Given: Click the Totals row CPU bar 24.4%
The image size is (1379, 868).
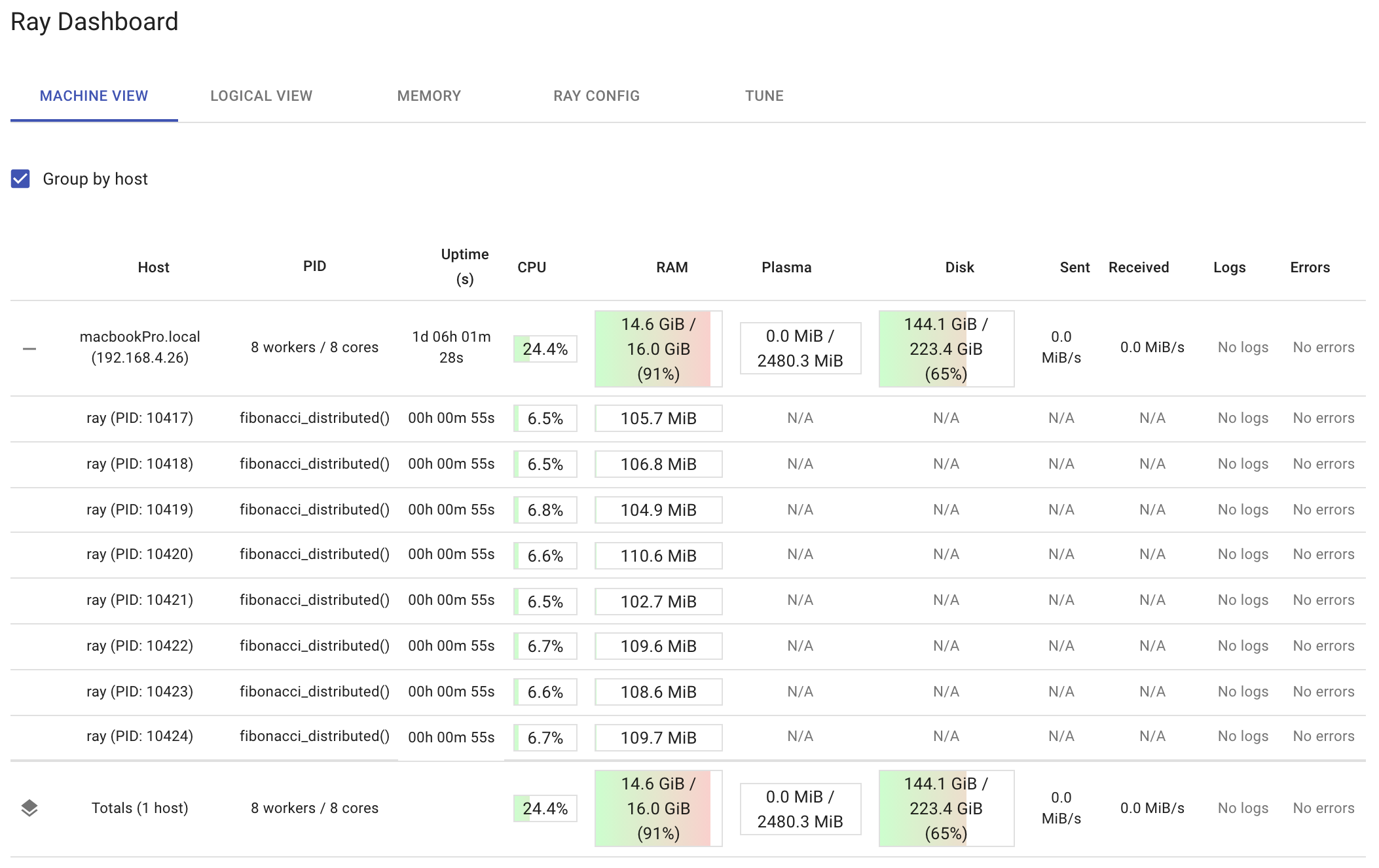Looking at the screenshot, I should point(545,808).
